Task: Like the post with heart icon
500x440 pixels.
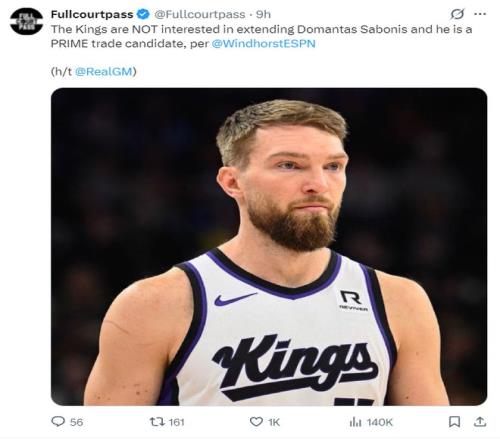Action: click(x=256, y=422)
